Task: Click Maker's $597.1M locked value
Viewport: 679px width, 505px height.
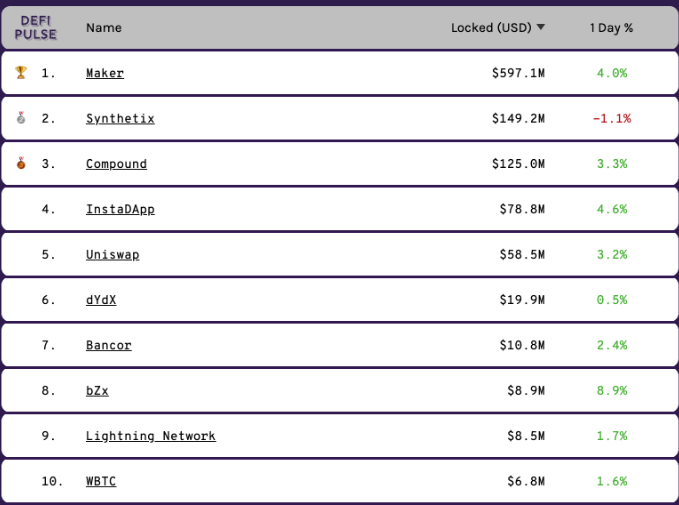Action: click(x=518, y=73)
